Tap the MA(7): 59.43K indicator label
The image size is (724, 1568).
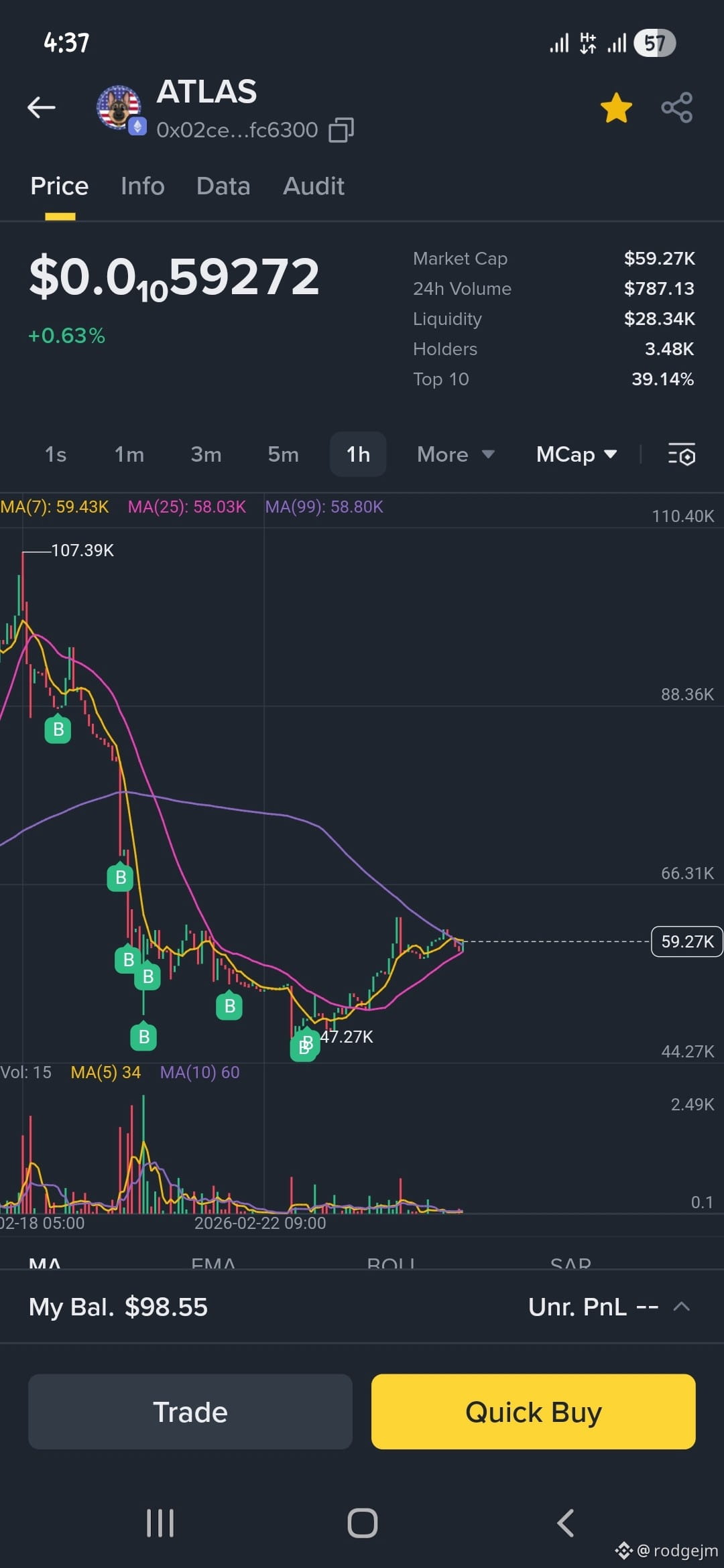(54, 507)
